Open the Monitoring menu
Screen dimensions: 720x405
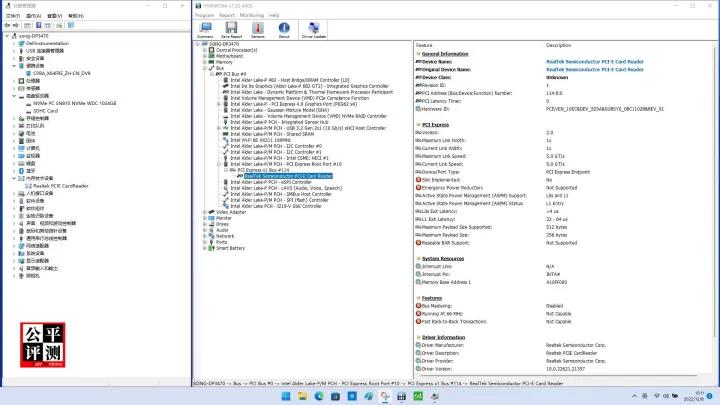pos(254,16)
